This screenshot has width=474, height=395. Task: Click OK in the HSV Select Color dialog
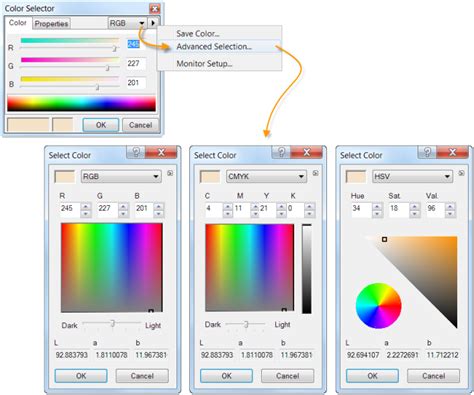coord(372,376)
